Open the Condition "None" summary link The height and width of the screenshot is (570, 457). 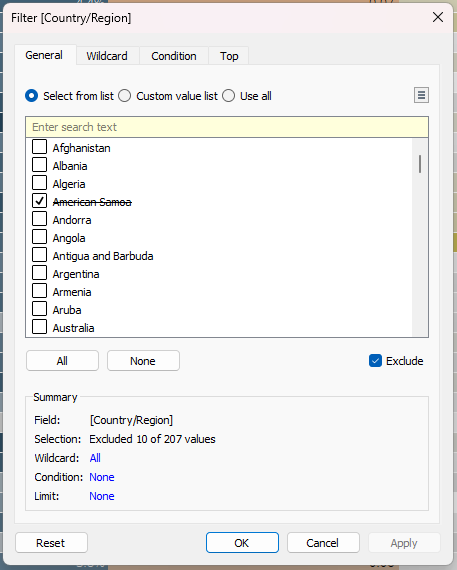point(102,477)
